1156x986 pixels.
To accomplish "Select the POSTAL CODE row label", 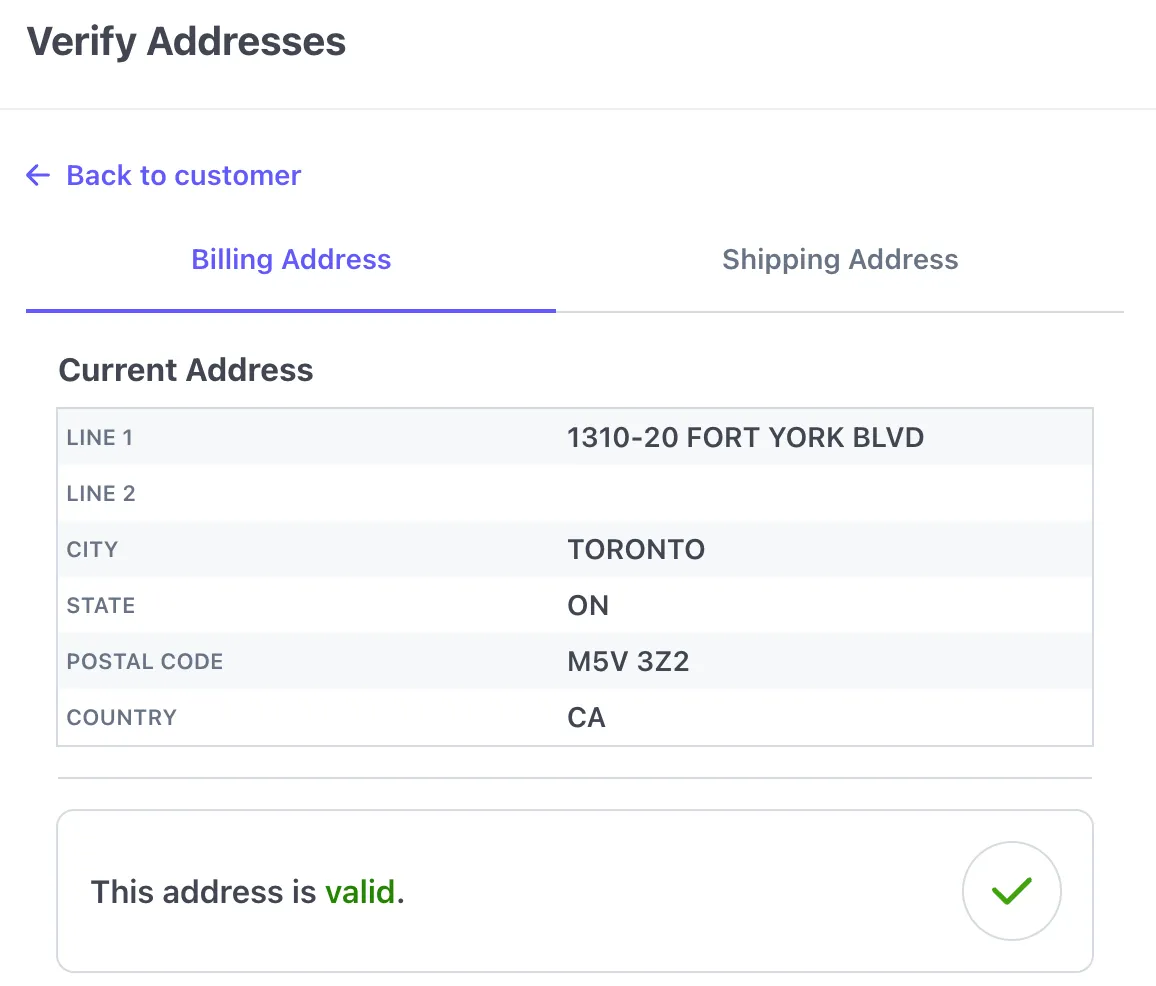I will coord(144,661).
